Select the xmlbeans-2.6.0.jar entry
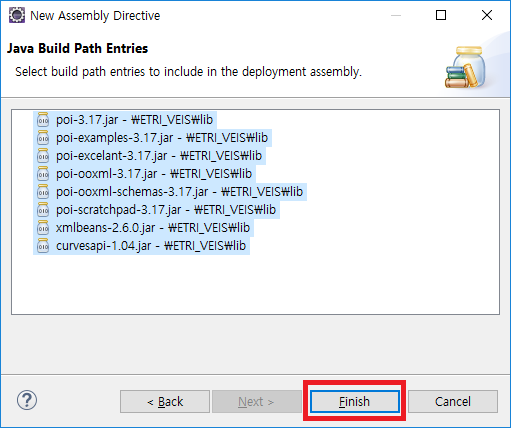This screenshot has height=441, width=522. coord(144,228)
